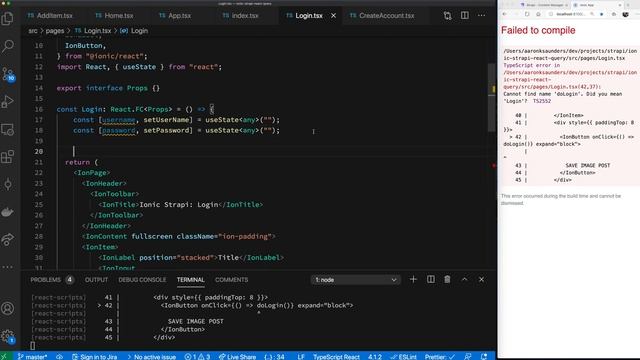The image size is (640, 360).
Task: Show additional activity bar views ellipsis
Action: coord(8,267)
